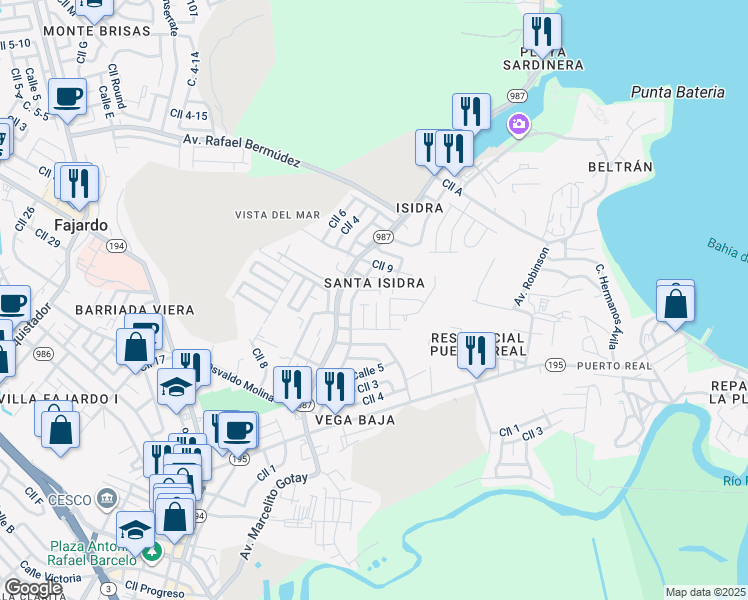The image size is (748, 600).
Task: Select coffee cup marker below Monte Brisas
Action: pos(68,98)
